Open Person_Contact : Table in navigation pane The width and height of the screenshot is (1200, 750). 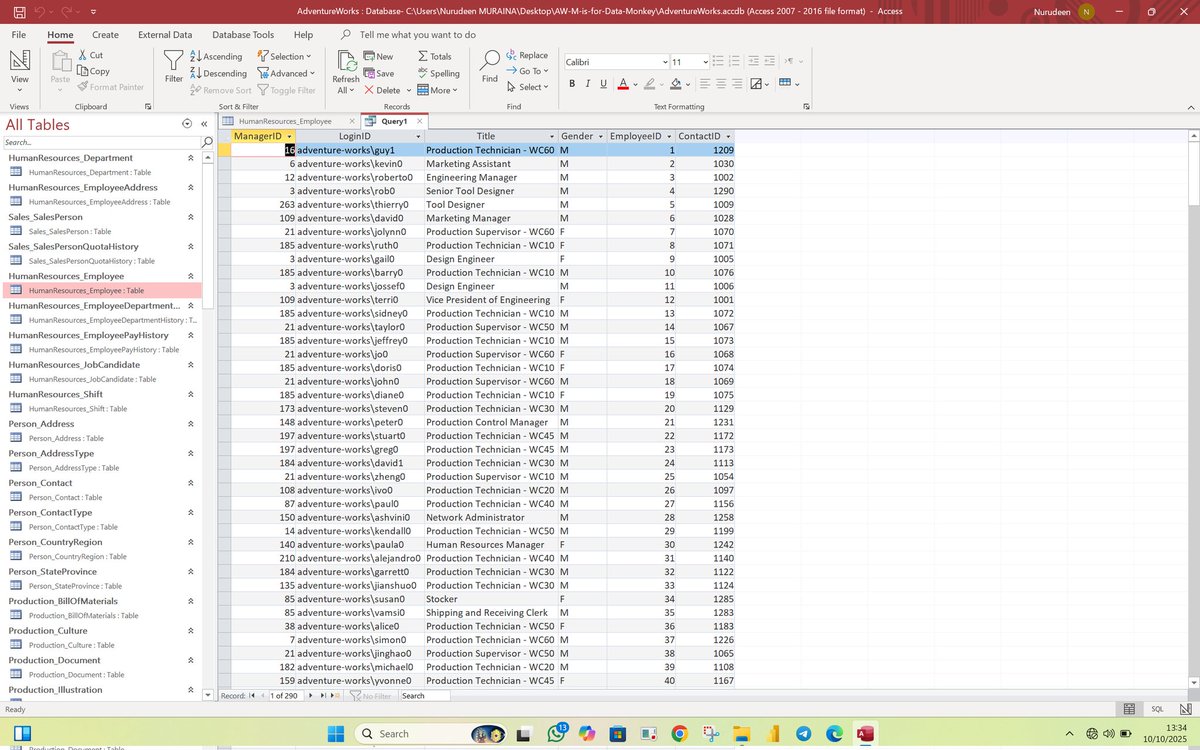point(65,497)
